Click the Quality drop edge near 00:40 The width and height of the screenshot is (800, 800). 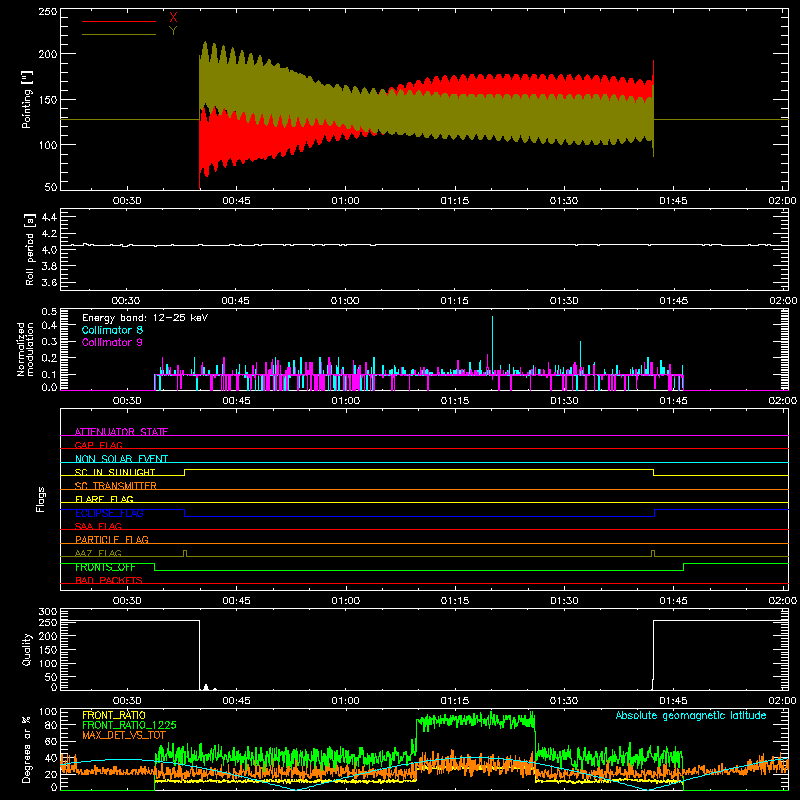pos(199,654)
